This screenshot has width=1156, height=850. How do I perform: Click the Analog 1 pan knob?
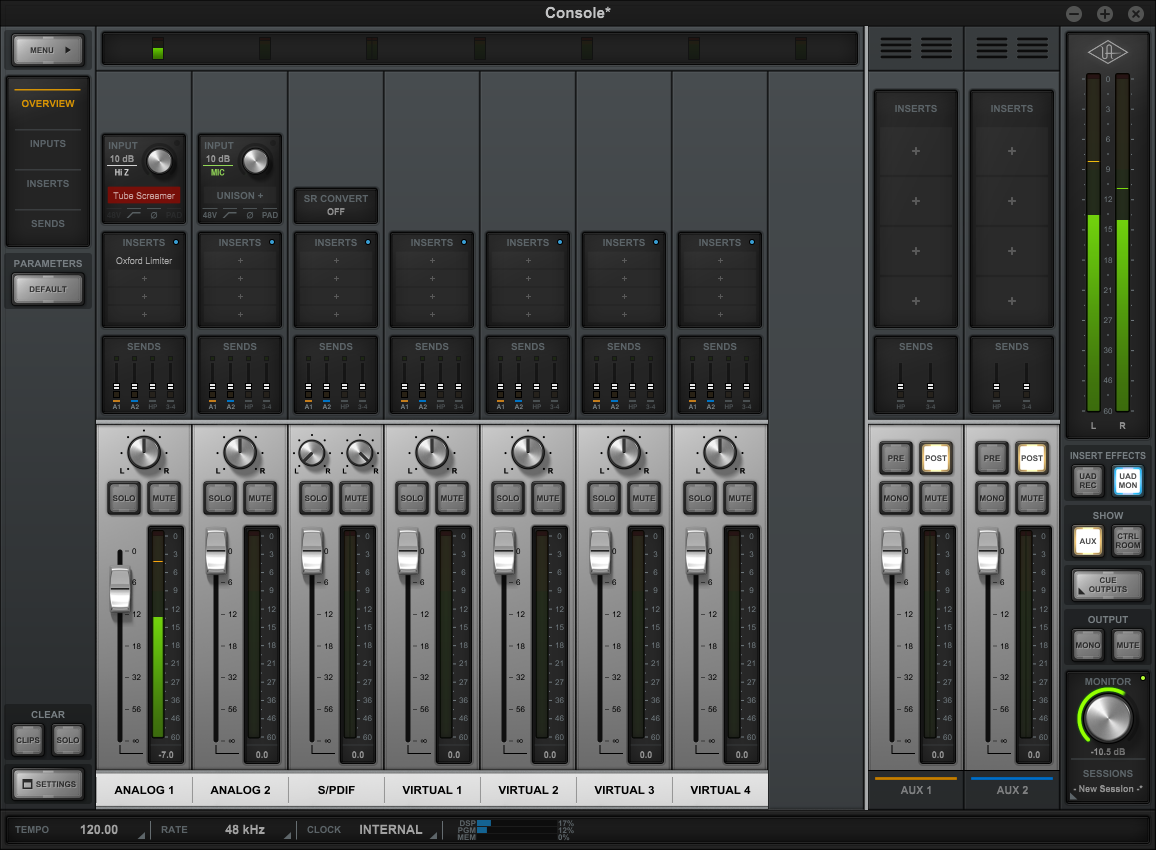coord(144,453)
